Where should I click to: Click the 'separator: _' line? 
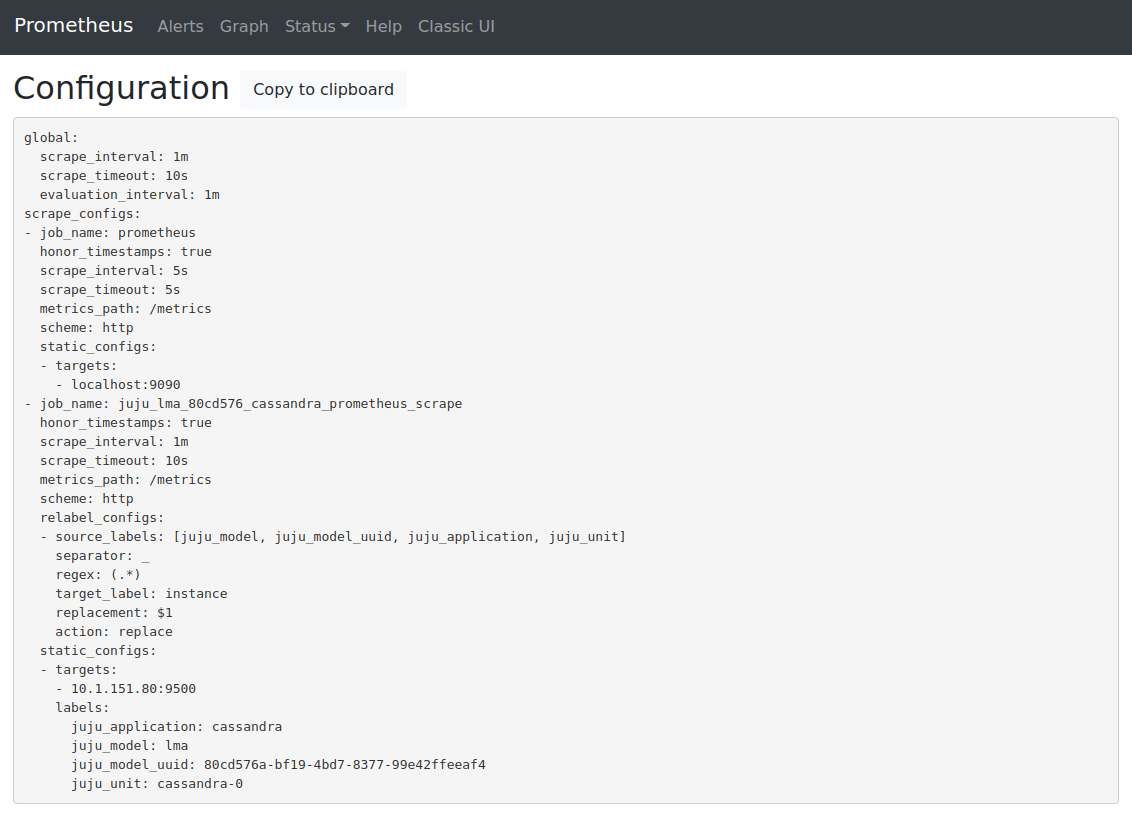103,555
